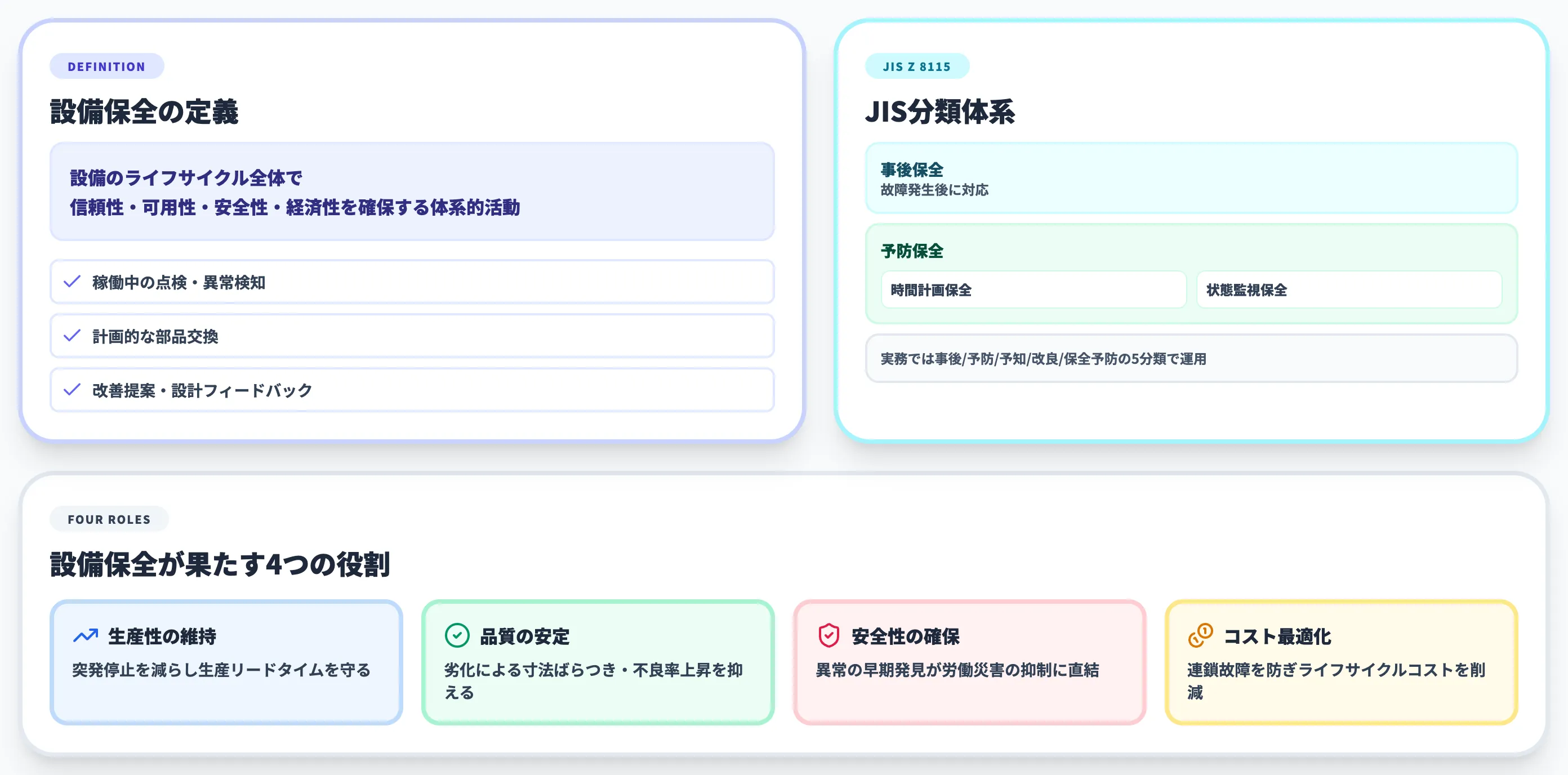Select the DEFINITION badge
This screenshot has height=775, width=1568.
click(106, 66)
